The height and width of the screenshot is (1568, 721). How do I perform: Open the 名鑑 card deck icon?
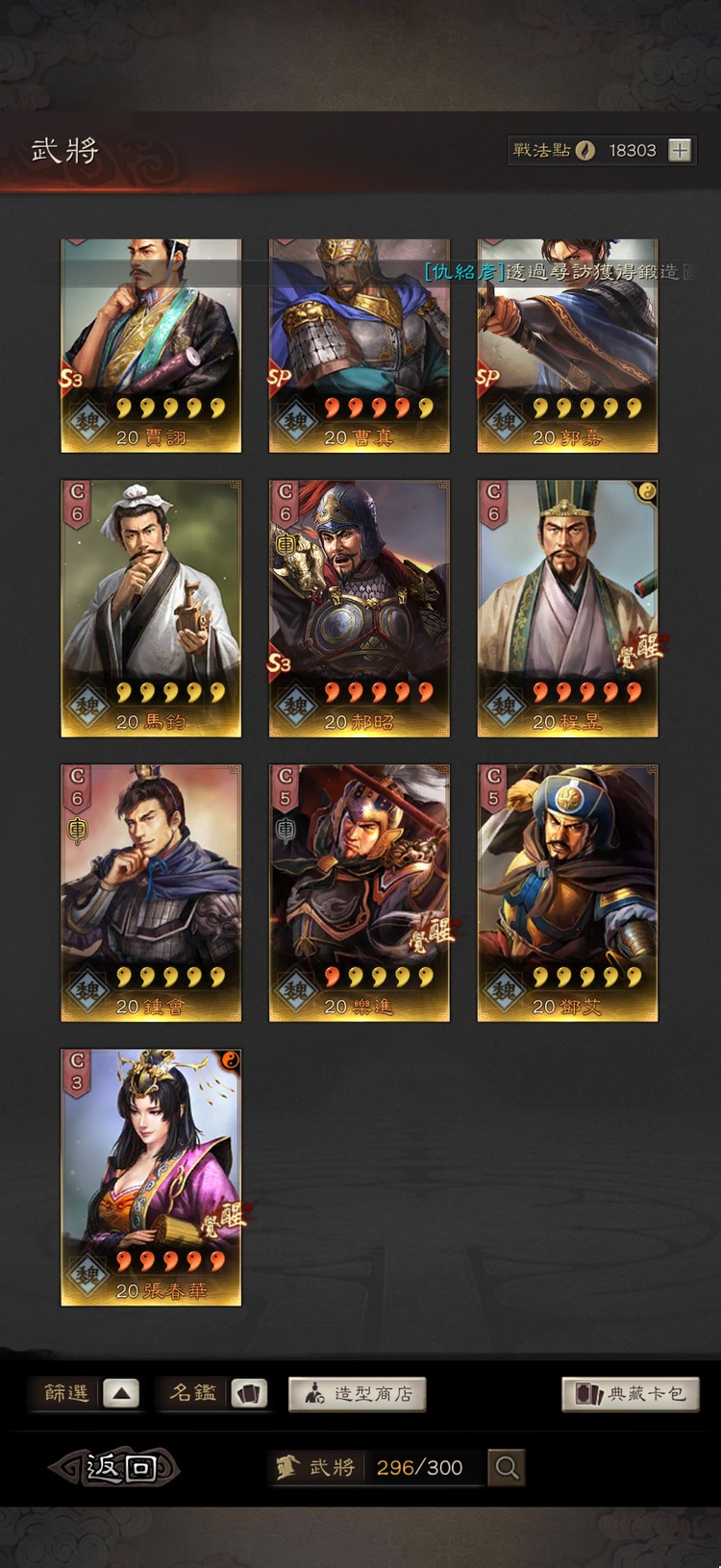click(x=248, y=1393)
